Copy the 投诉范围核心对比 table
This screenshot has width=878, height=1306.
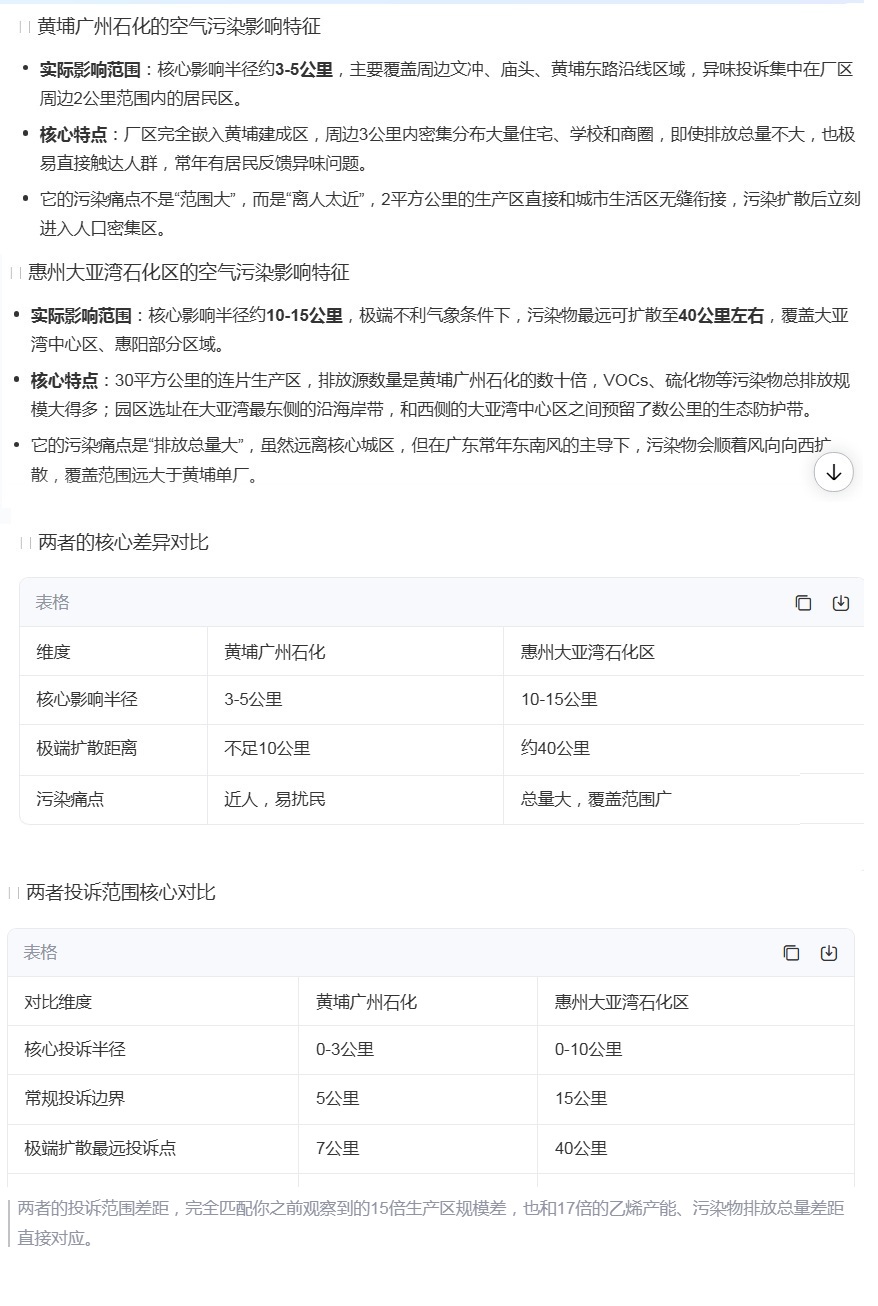[x=791, y=953]
